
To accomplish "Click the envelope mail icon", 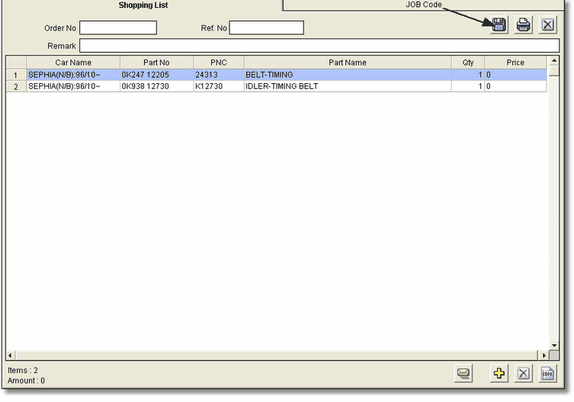I will click(x=463, y=373).
